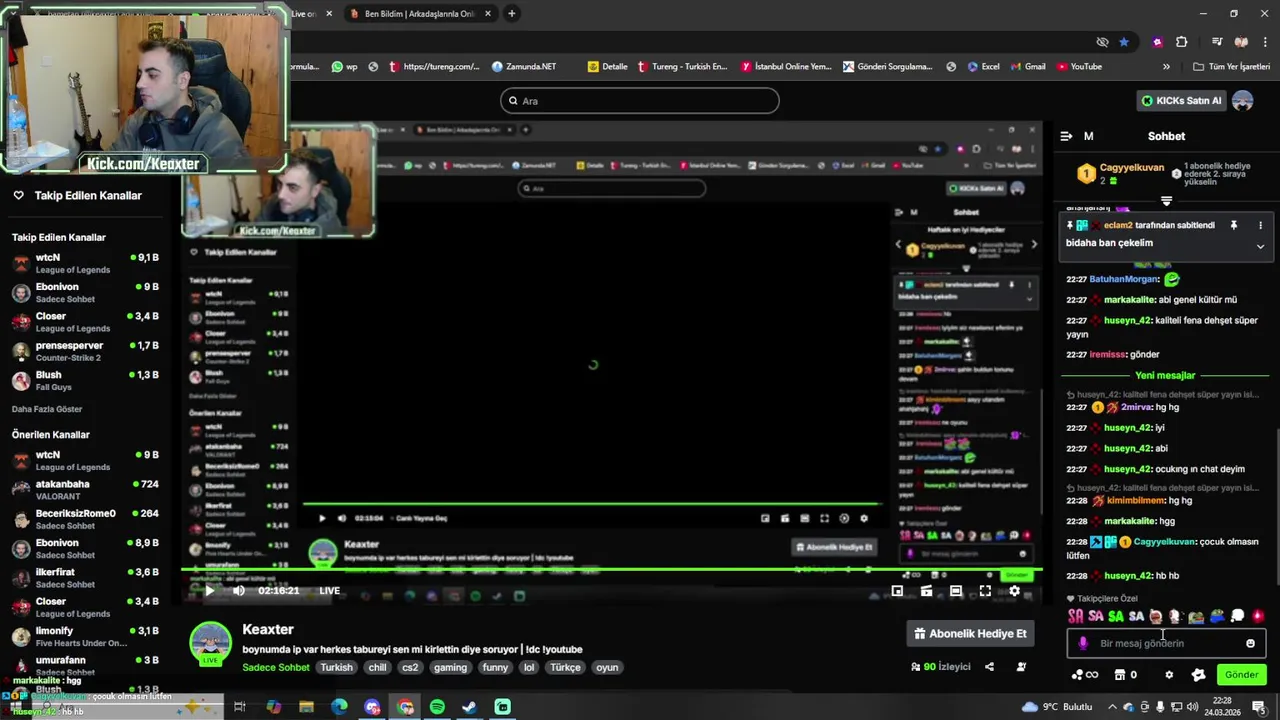The image size is (1280, 720).
Task: Open the mini player icon in player controls
Action: tap(897, 591)
